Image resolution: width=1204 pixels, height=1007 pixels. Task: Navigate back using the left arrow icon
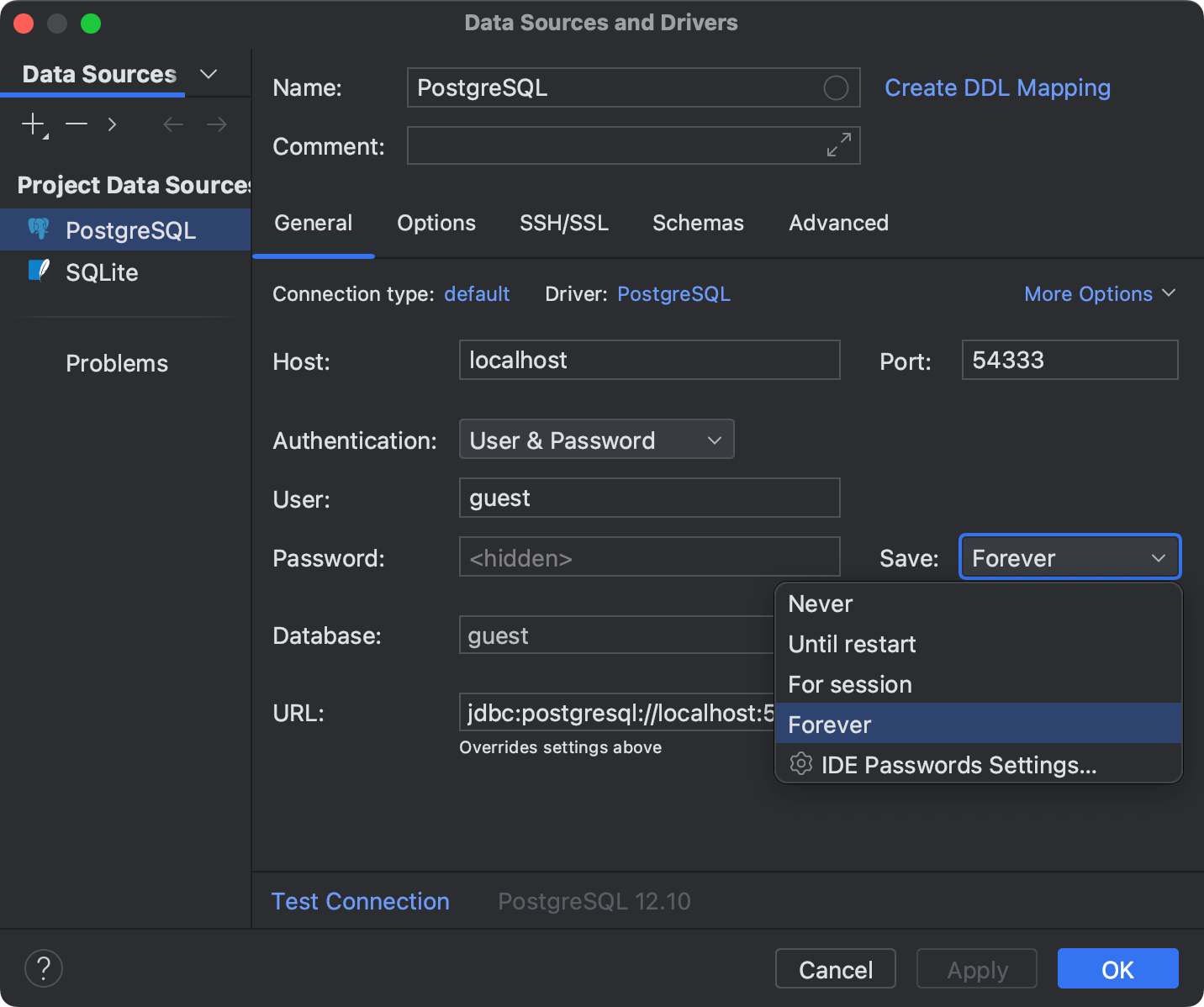tap(172, 124)
